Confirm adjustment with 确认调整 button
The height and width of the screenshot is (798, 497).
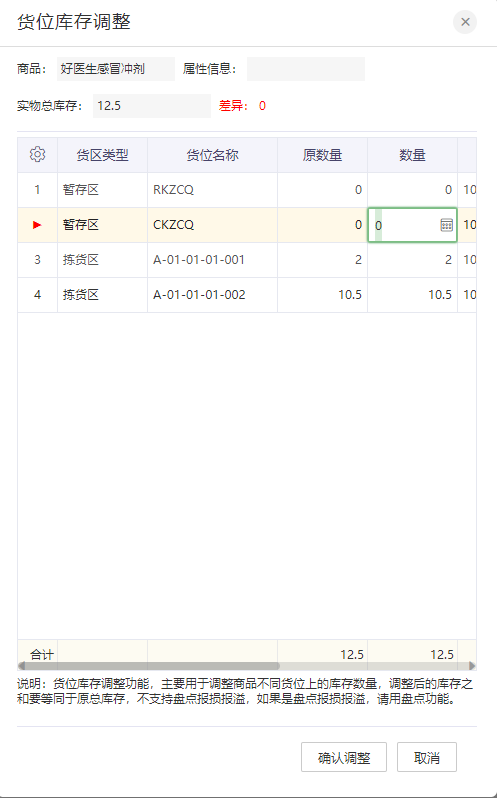(x=344, y=757)
